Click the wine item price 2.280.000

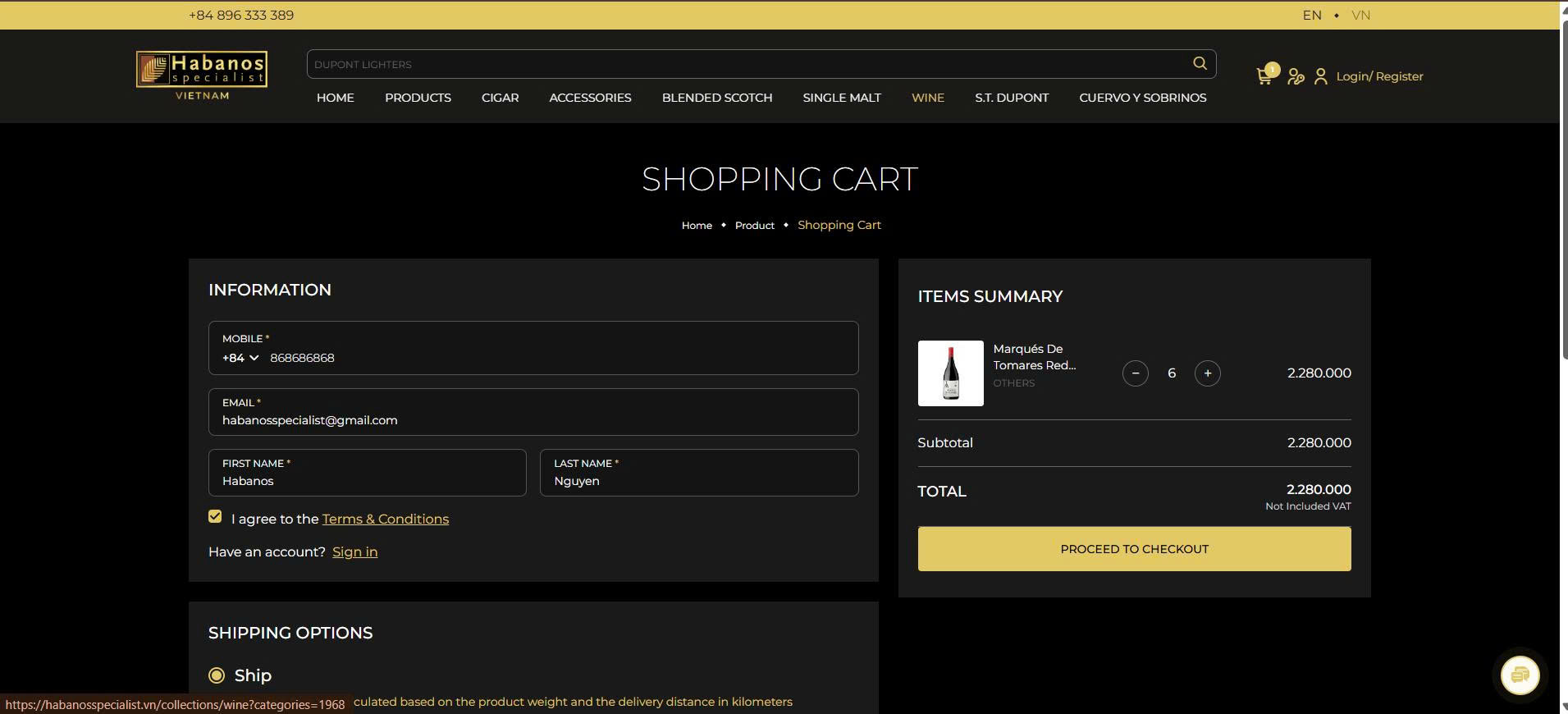pyautogui.click(x=1319, y=373)
